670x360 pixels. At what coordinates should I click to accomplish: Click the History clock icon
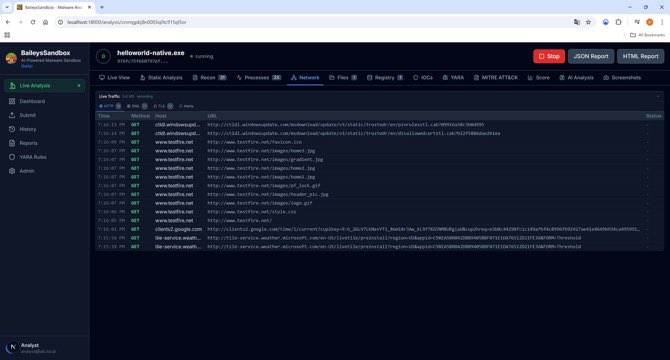(x=12, y=129)
